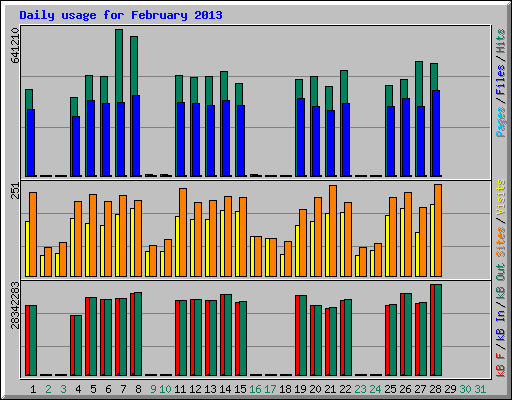Click the orange "Sites" legend word
The height and width of the screenshot is (400, 512).
coord(501,242)
